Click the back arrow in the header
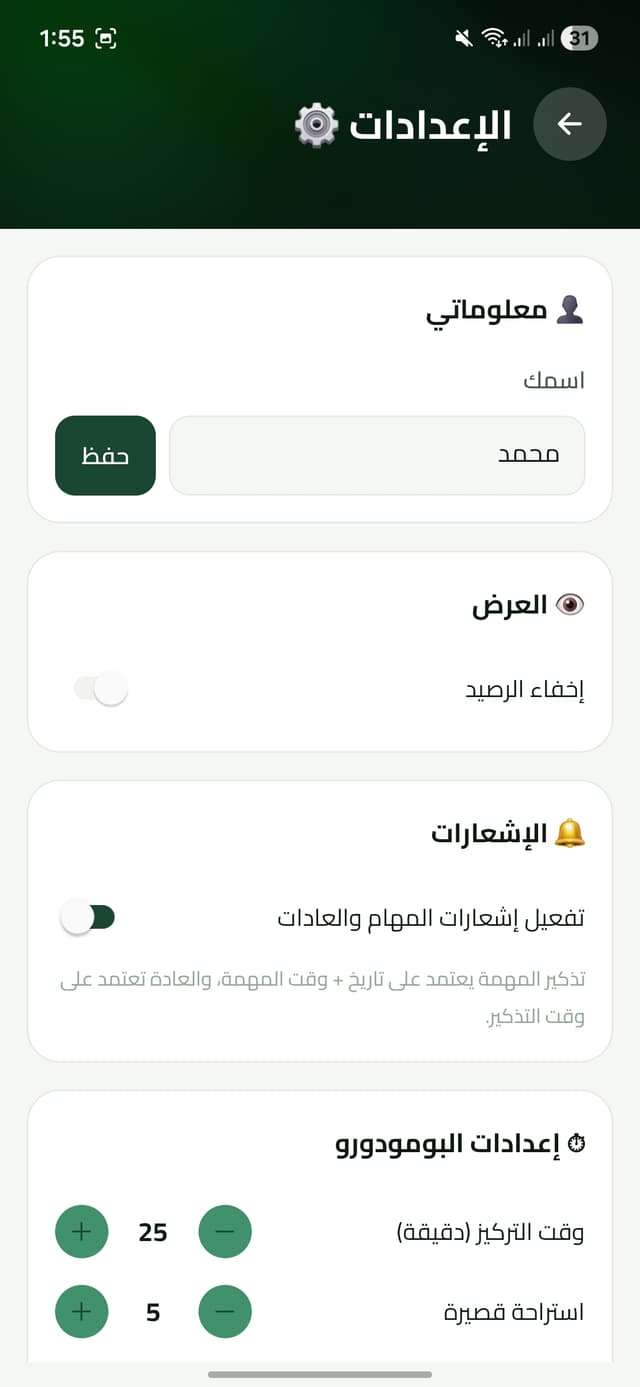This screenshot has height=1387, width=640. (x=570, y=125)
